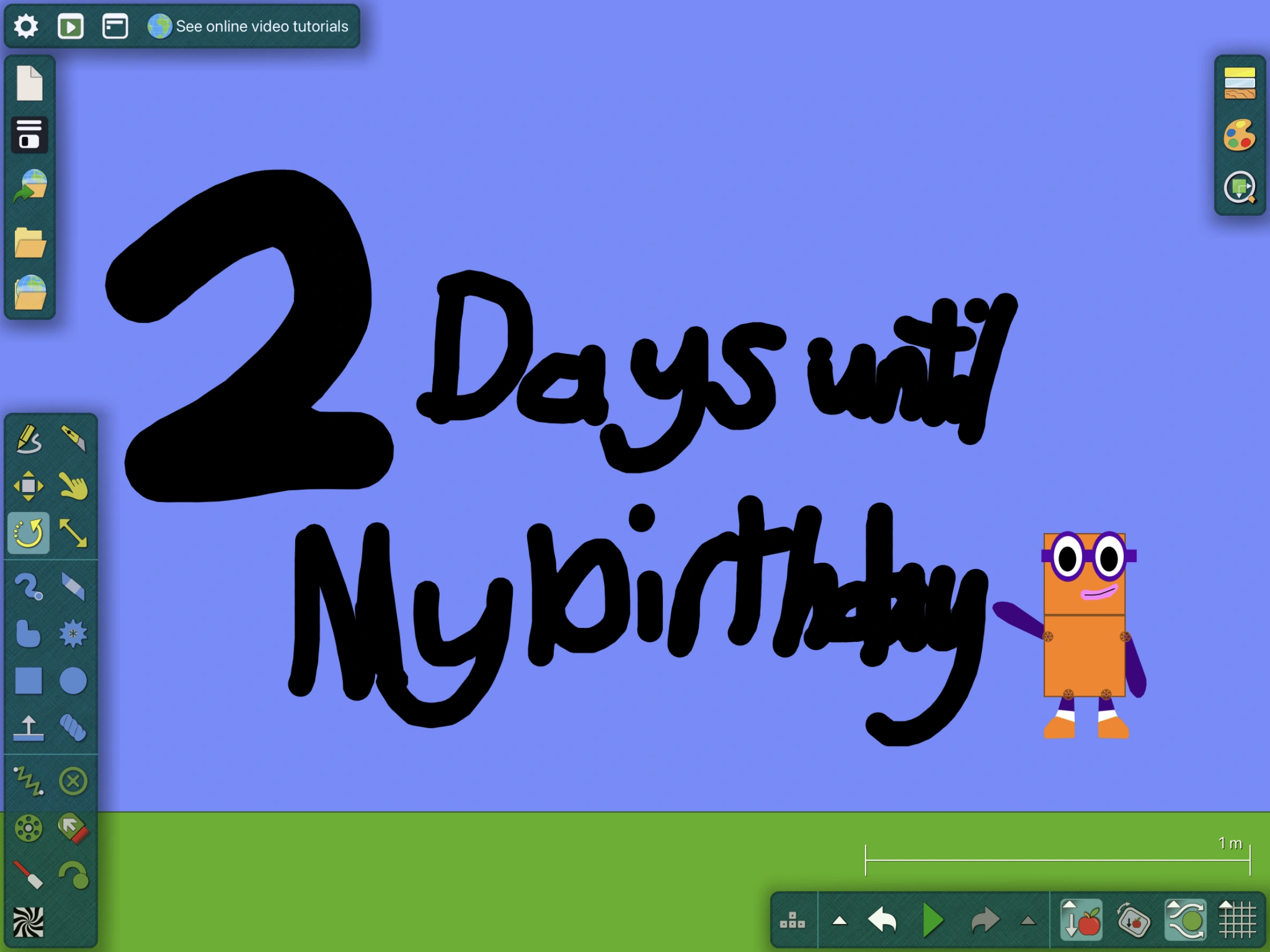Open the settings gear menu
Screen dimensions: 1270x952
[x=26, y=26]
